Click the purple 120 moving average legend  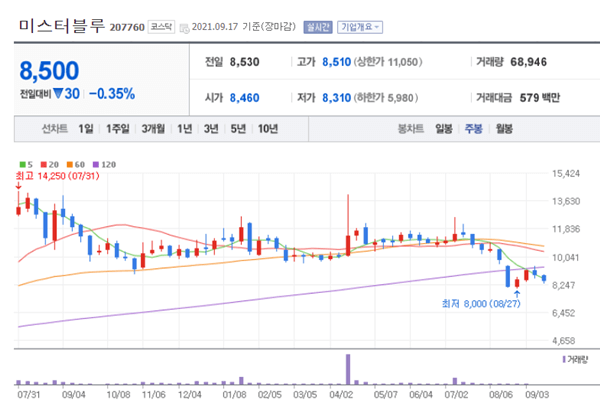pyautogui.click(x=104, y=164)
